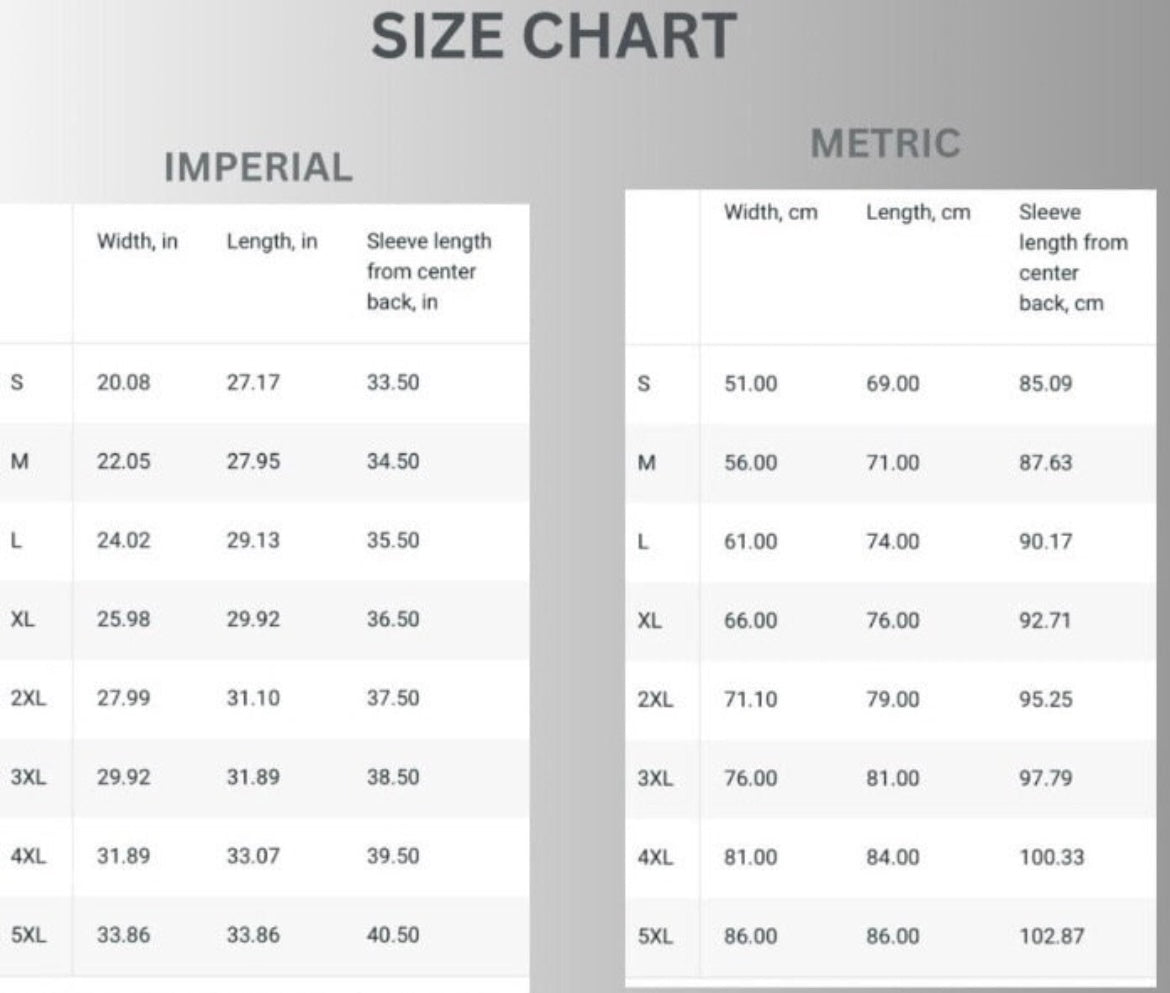Screen dimensions: 1170x993
Task: Click the 2XL row label in Metric table
Action: (x=654, y=699)
